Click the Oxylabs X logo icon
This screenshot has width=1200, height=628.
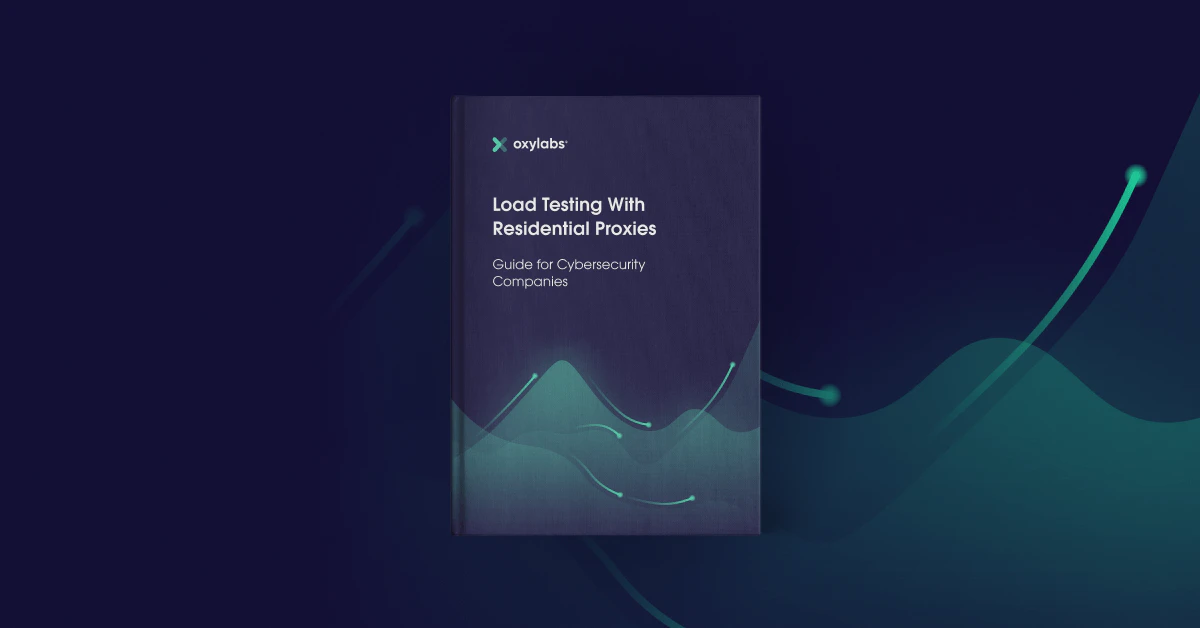[x=500, y=144]
